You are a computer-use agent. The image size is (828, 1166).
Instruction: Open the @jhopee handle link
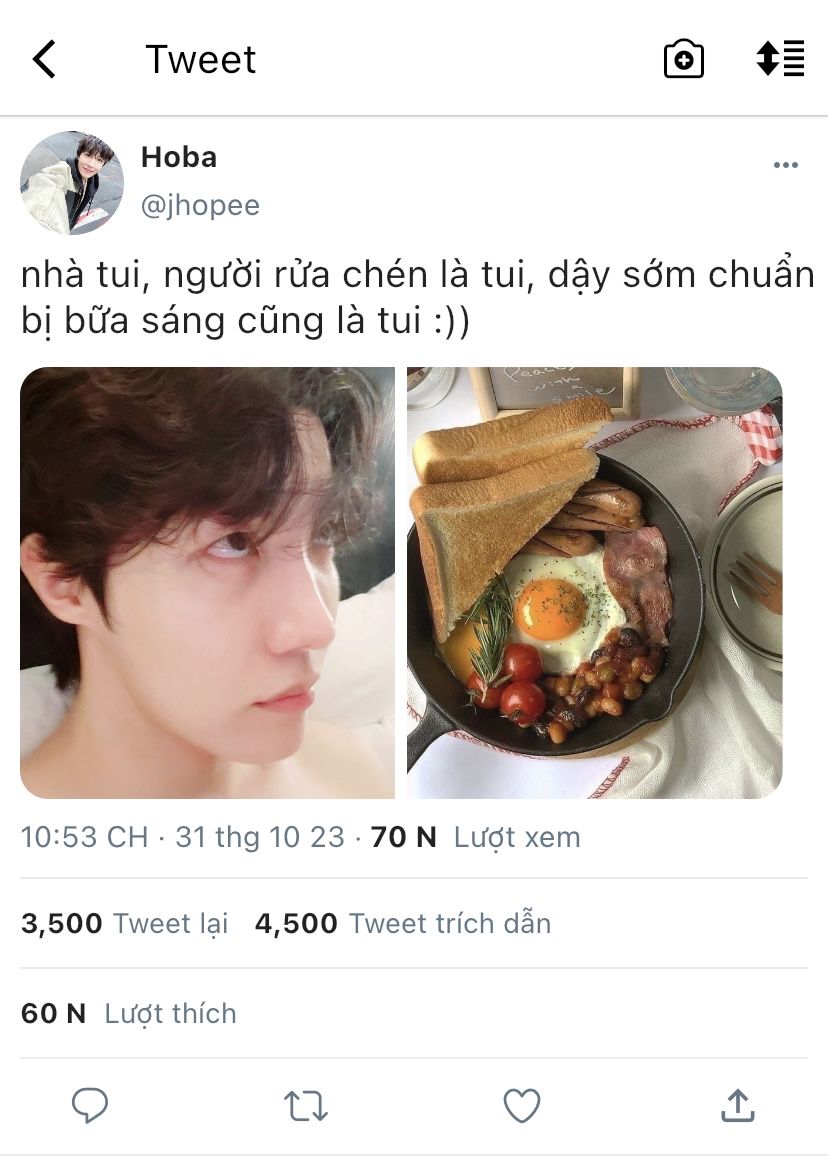(200, 205)
